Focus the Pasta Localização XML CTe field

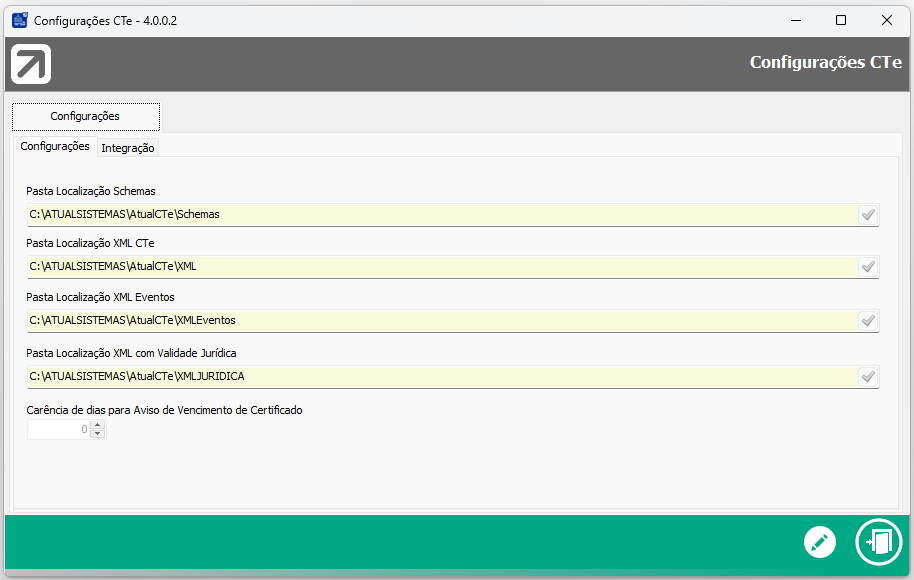coord(440,267)
